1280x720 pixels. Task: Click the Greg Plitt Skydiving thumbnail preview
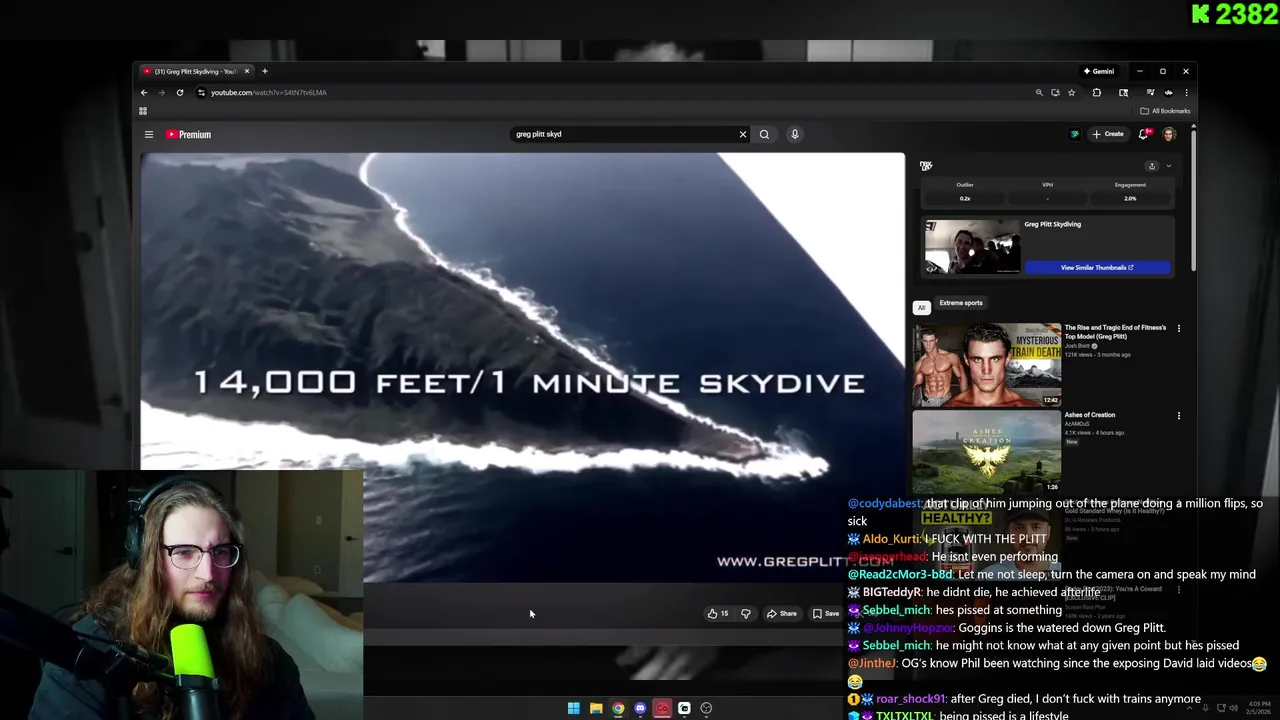972,247
